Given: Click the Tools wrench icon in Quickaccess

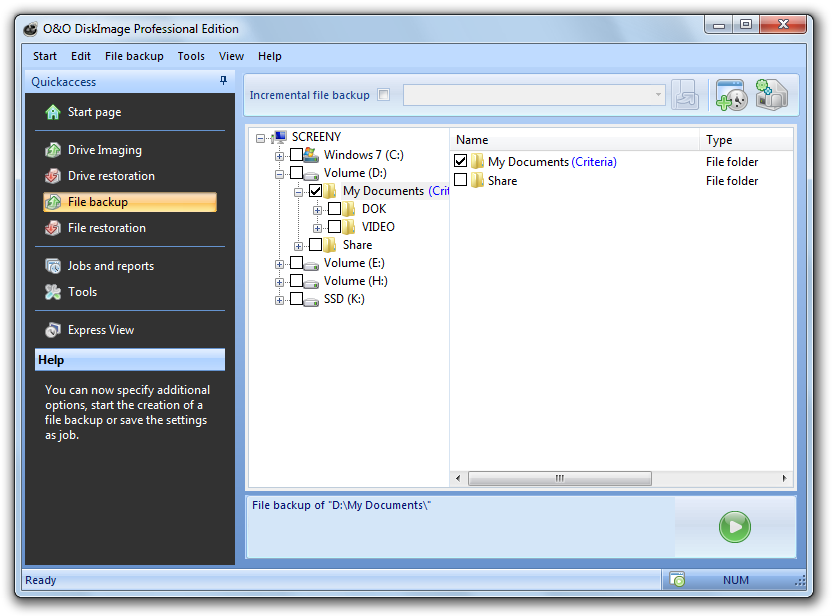Looking at the screenshot, I should pyautogui.click(x=53, y=292).
